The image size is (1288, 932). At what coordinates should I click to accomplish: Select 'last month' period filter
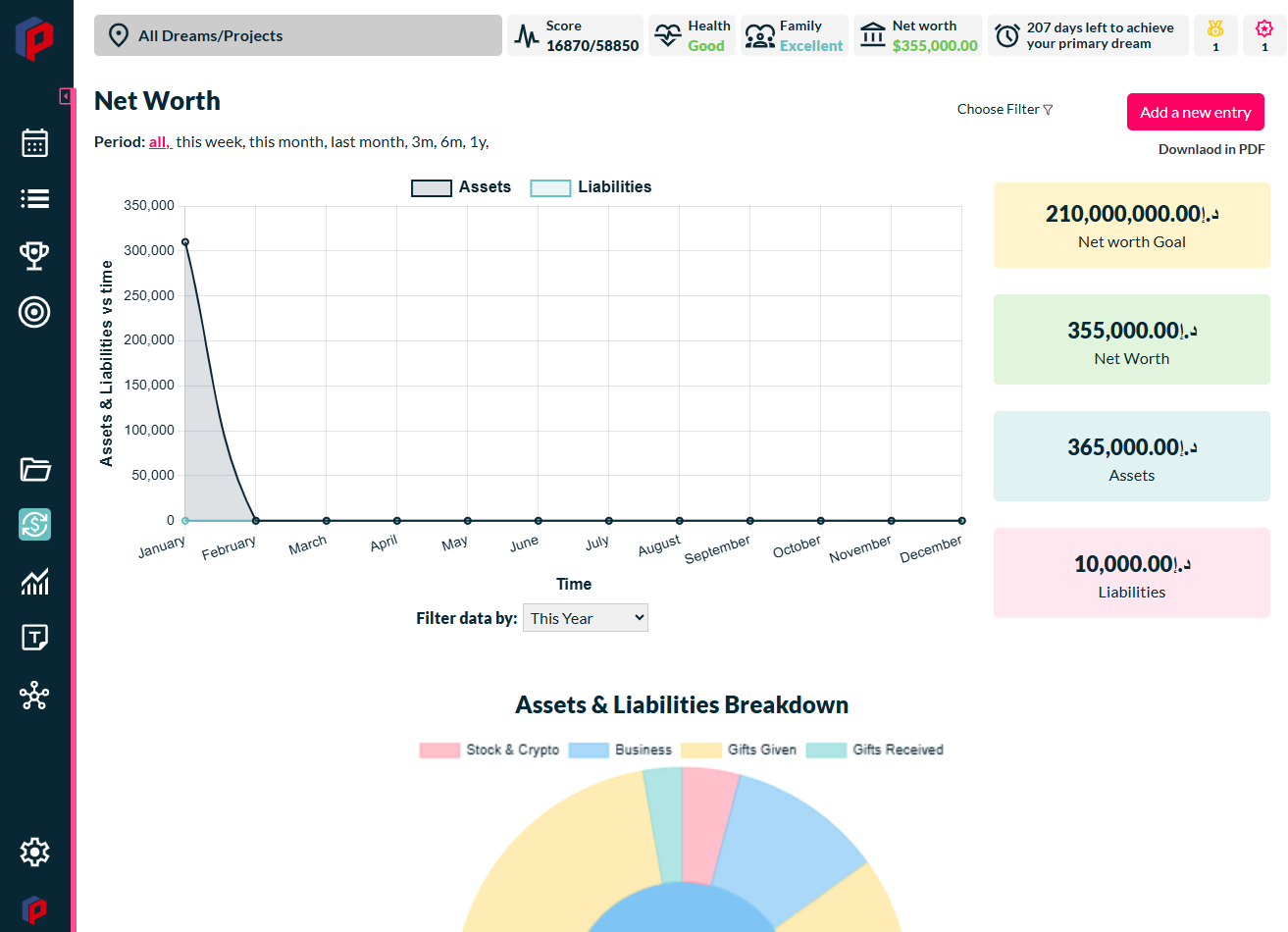(x=368, y=142)
